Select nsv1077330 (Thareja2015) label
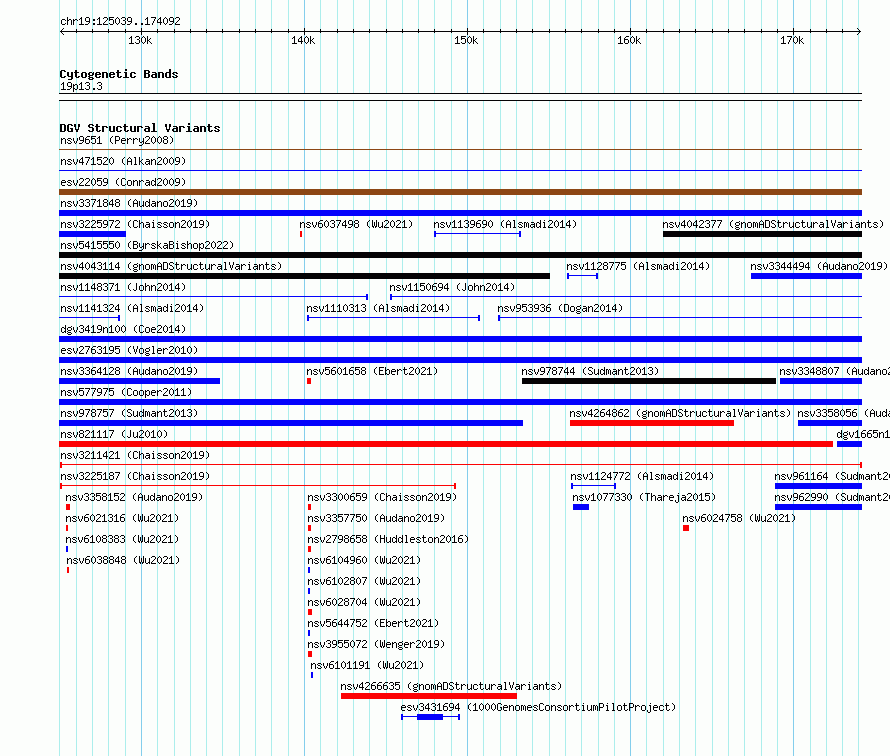The width and height of the screenshot is (890, 756). pos(644,497)
